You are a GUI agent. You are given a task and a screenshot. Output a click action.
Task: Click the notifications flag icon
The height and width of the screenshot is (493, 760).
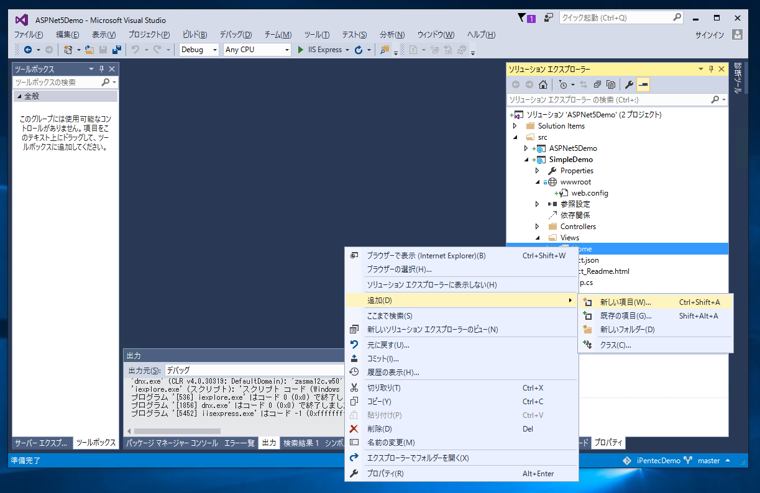522,18
